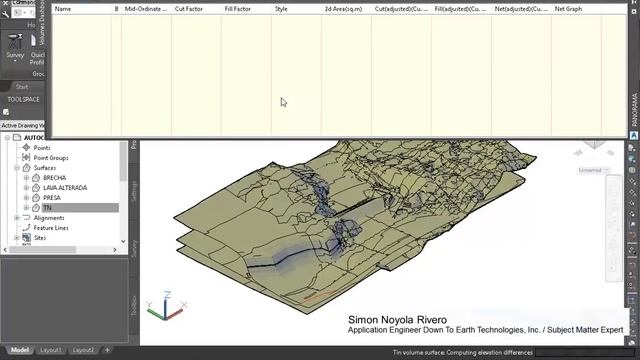Click the TN surface icon
Image resolution: width=640 pixels, height=360 pixels.
coord(36,208)
